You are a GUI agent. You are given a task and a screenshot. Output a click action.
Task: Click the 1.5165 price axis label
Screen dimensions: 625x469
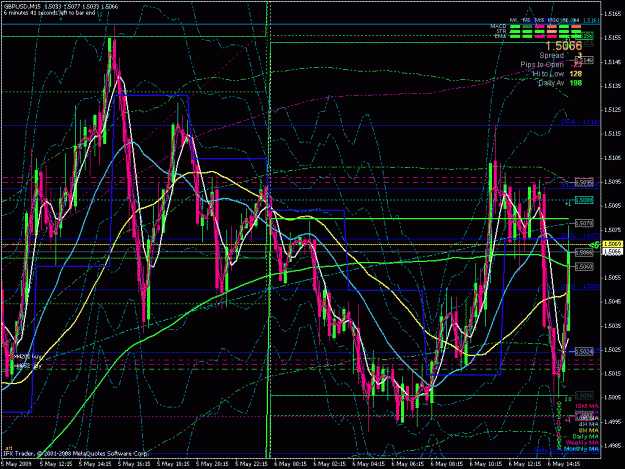click(x=613, y=14)
